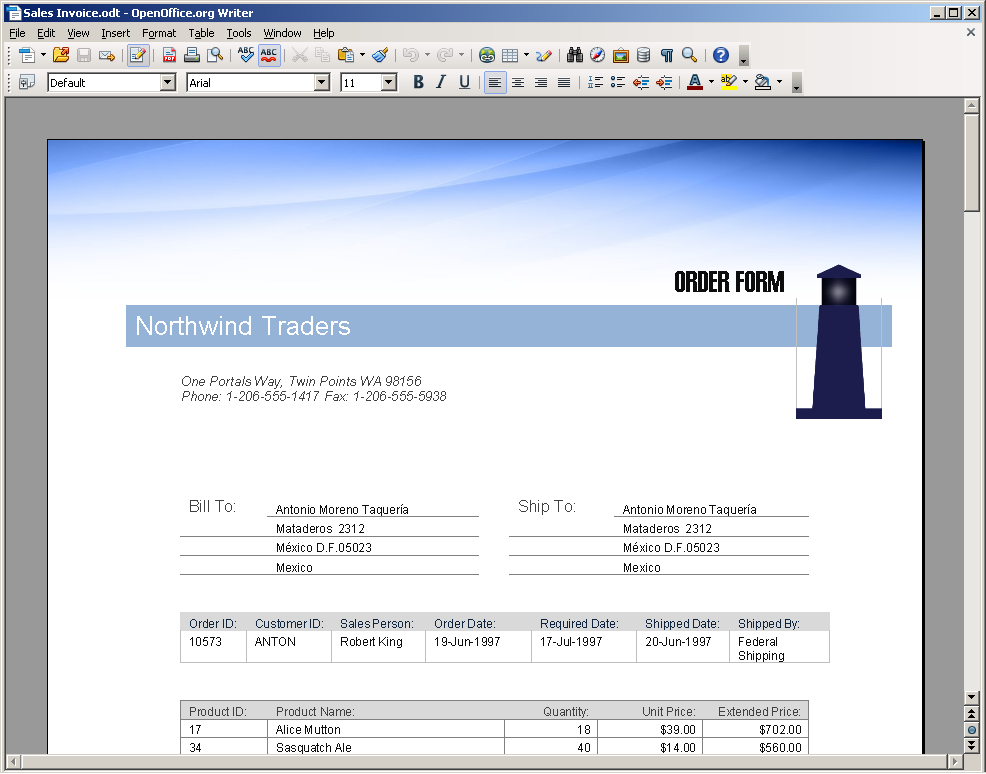Export document directly as PDF

(170, 56)
